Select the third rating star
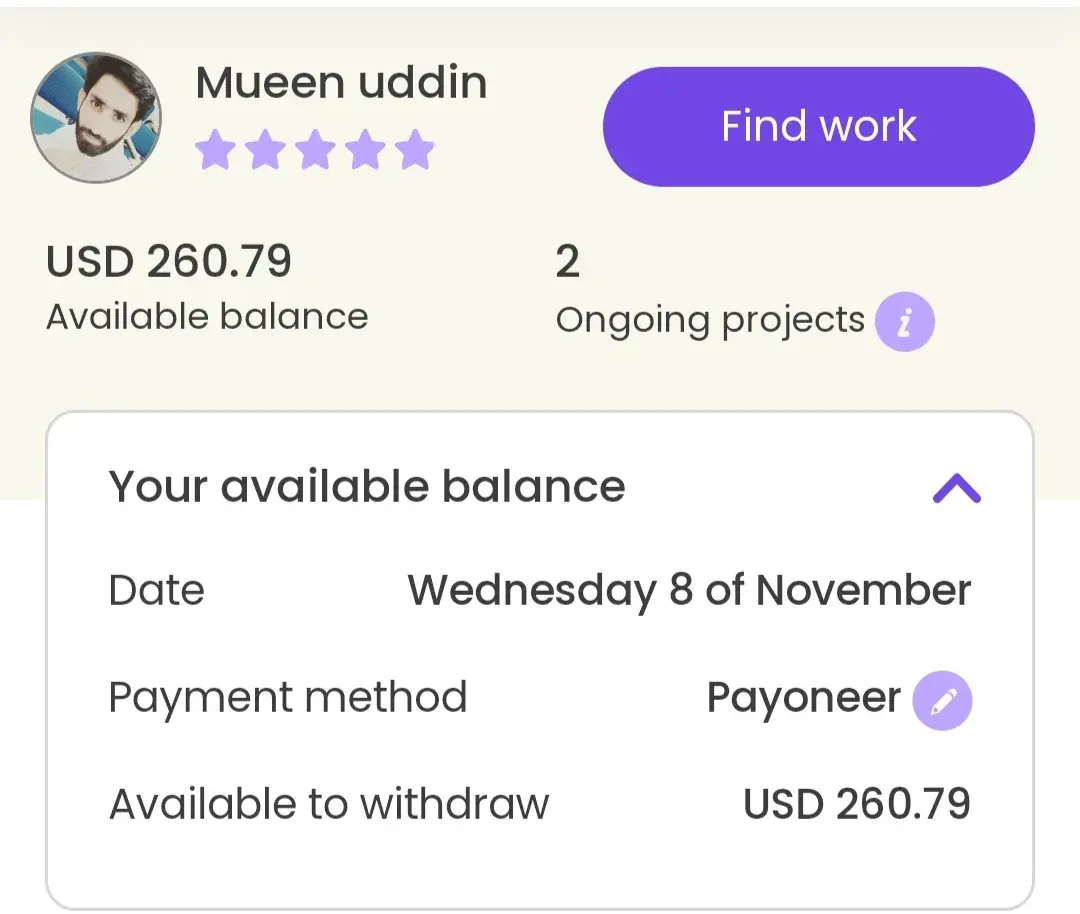1080x914 pixels. [315, 151]
